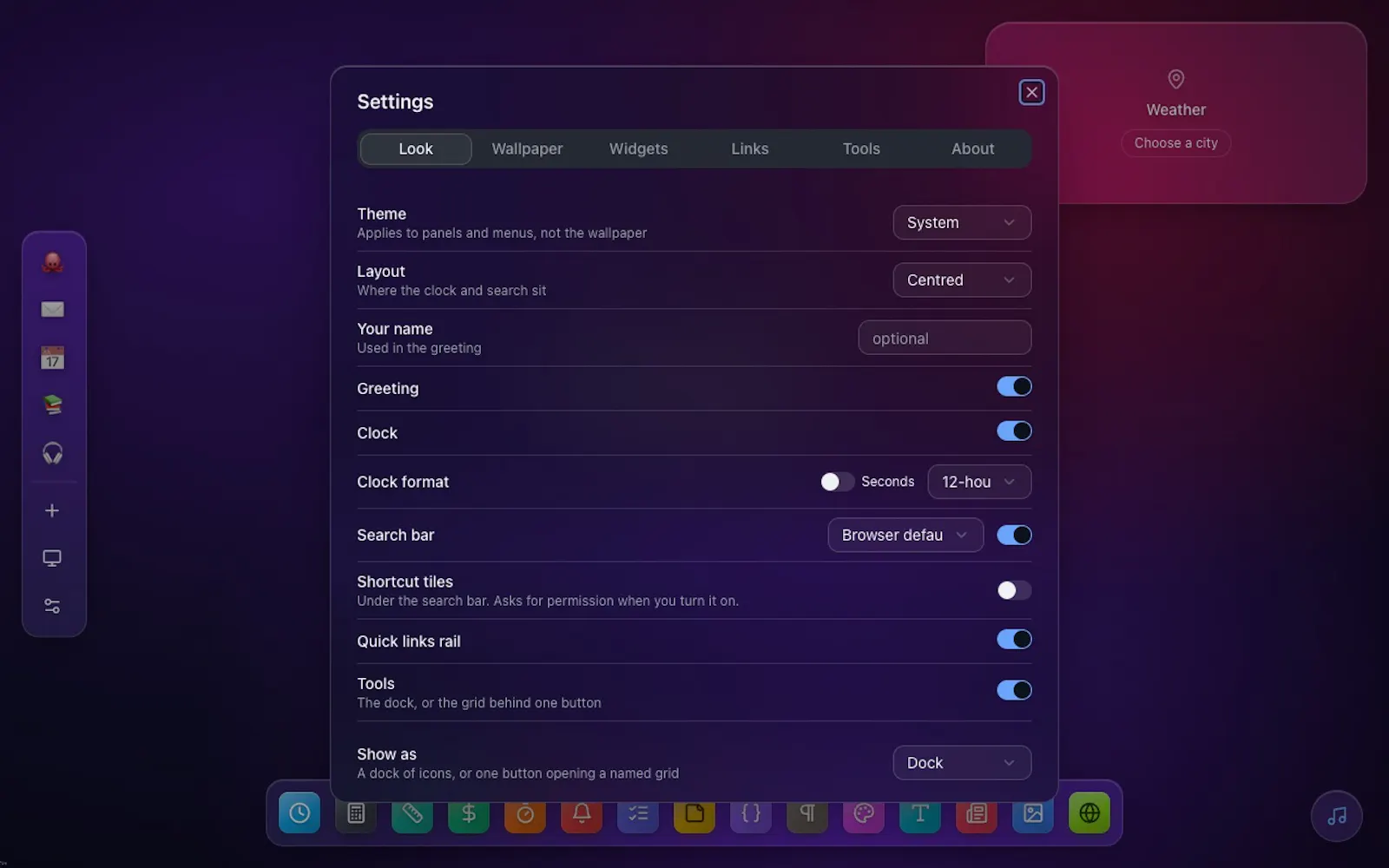Switch to the Links tab
This screenshot has width=1389, height=868.
(x=750, y=148)
